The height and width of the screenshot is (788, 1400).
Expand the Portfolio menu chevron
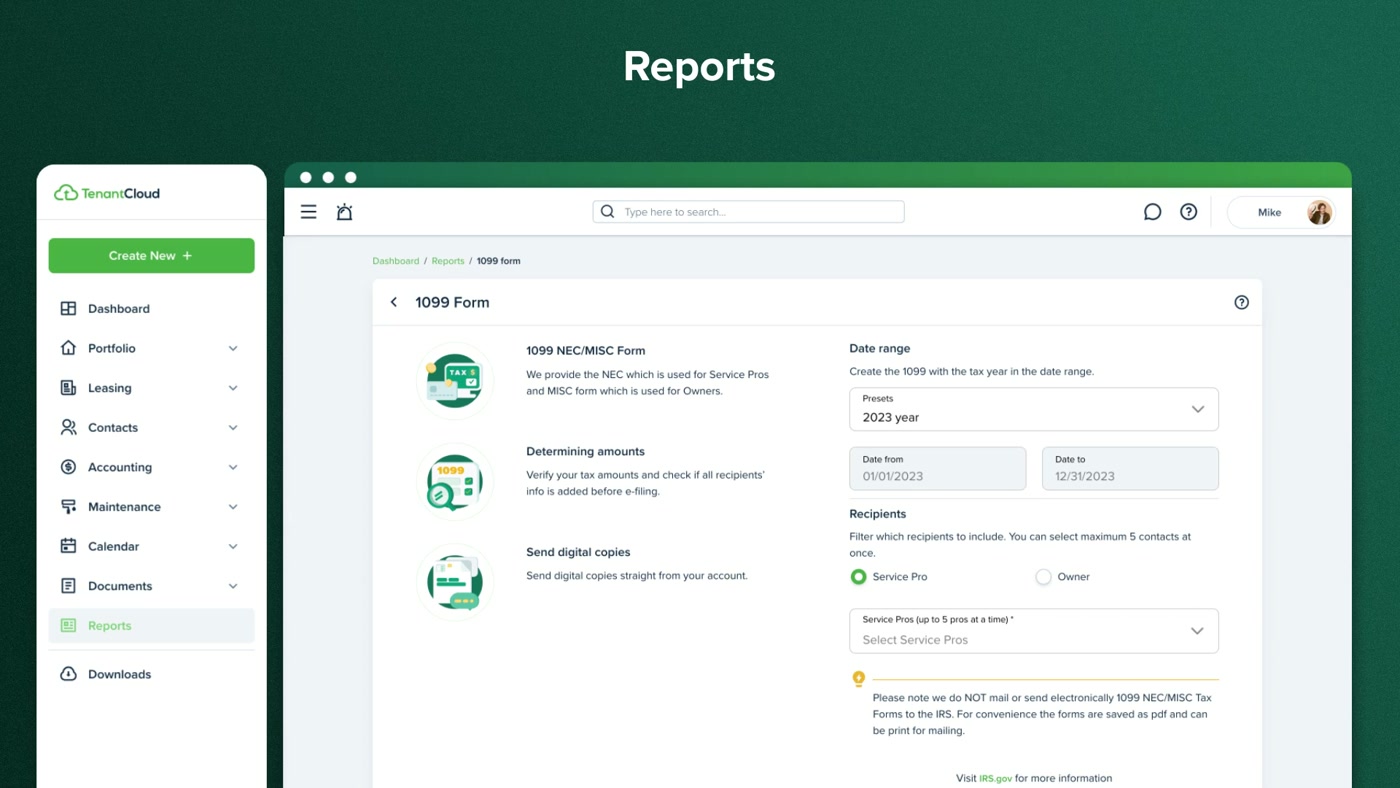pos(233,348)
